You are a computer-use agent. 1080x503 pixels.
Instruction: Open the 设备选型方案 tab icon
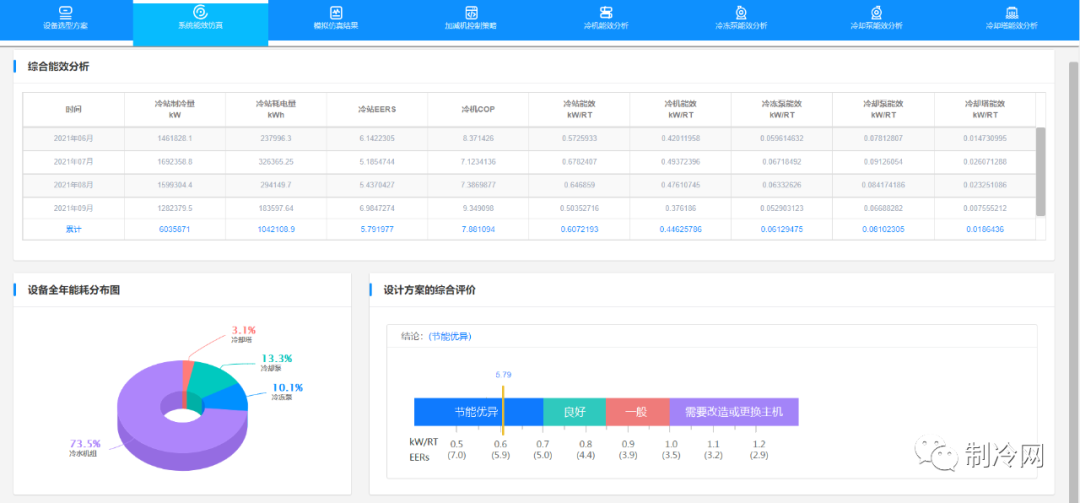pyautogui.click(x=65, y=12)
